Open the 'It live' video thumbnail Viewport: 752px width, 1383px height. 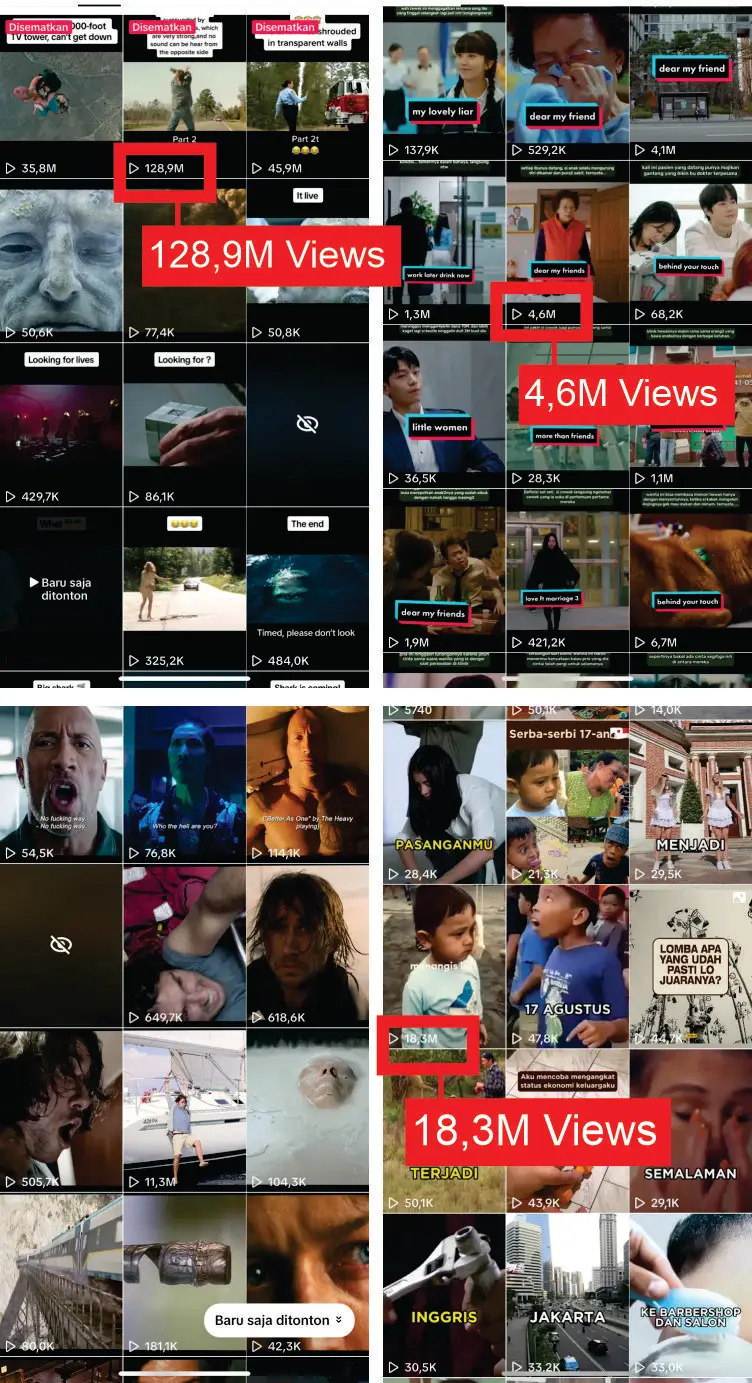pos(308,260)
